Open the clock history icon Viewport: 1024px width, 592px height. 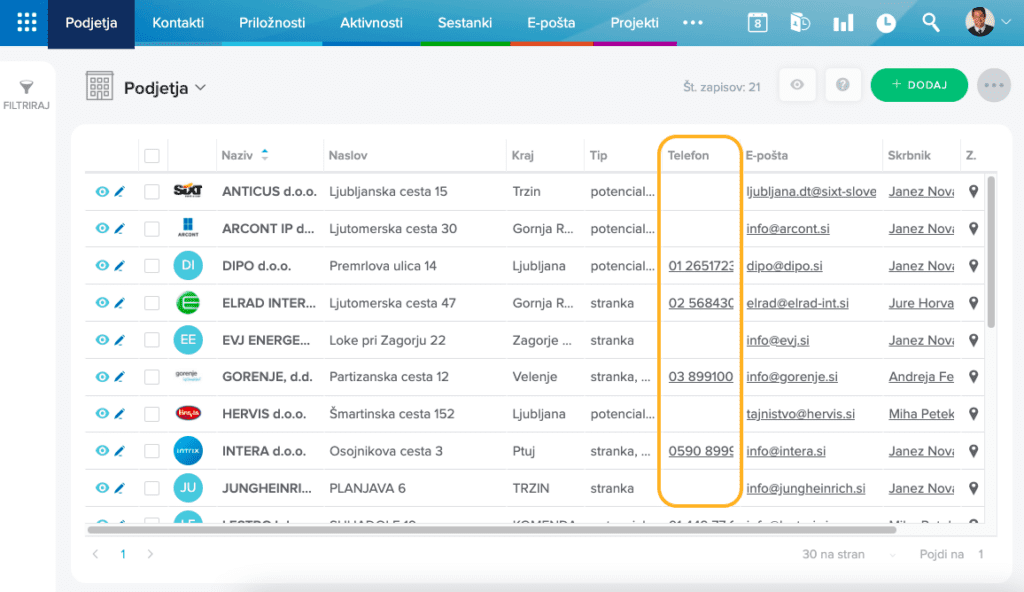coord(886,23)
